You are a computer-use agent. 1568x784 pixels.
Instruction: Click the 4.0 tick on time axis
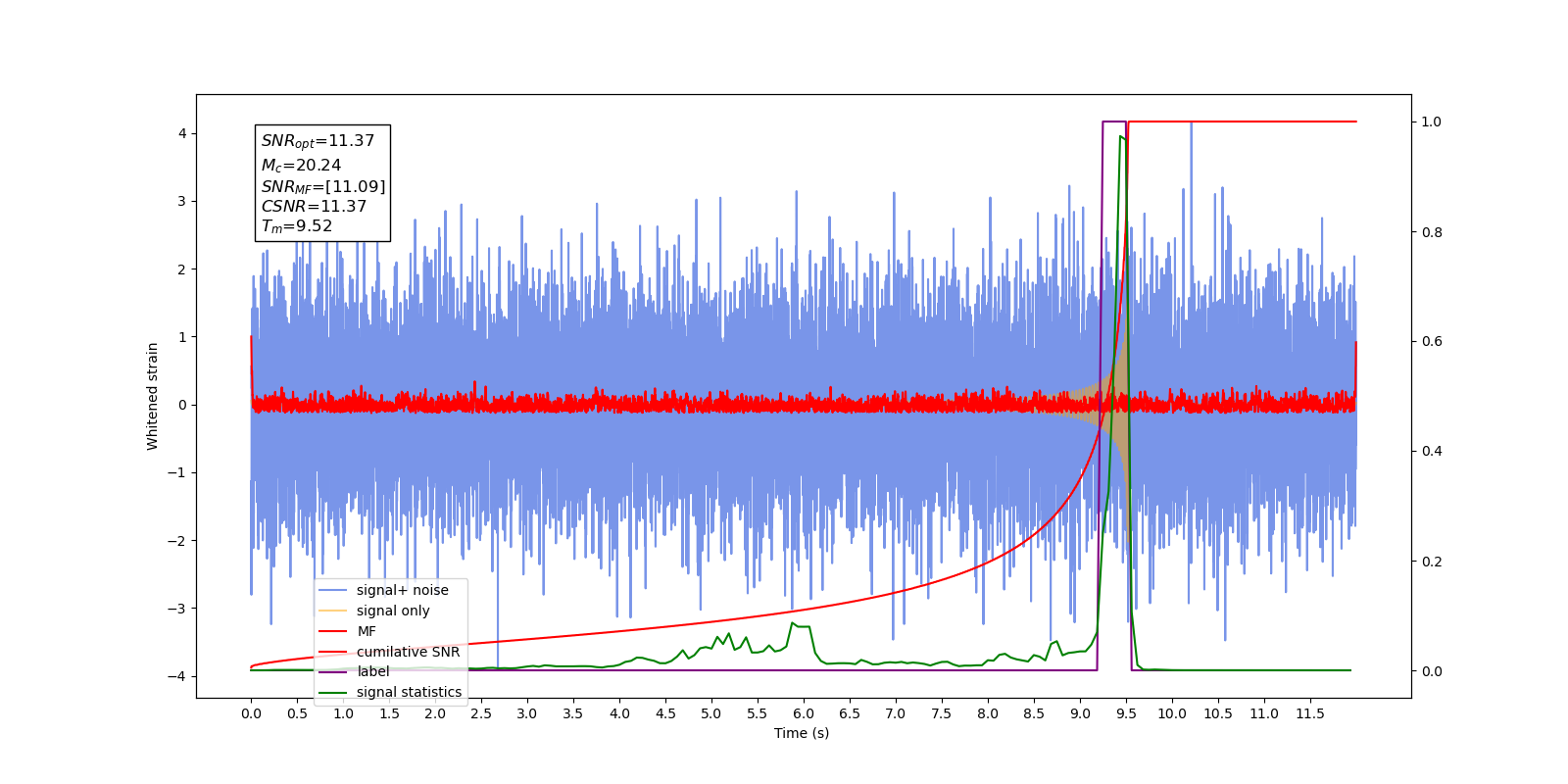point(619,713)
